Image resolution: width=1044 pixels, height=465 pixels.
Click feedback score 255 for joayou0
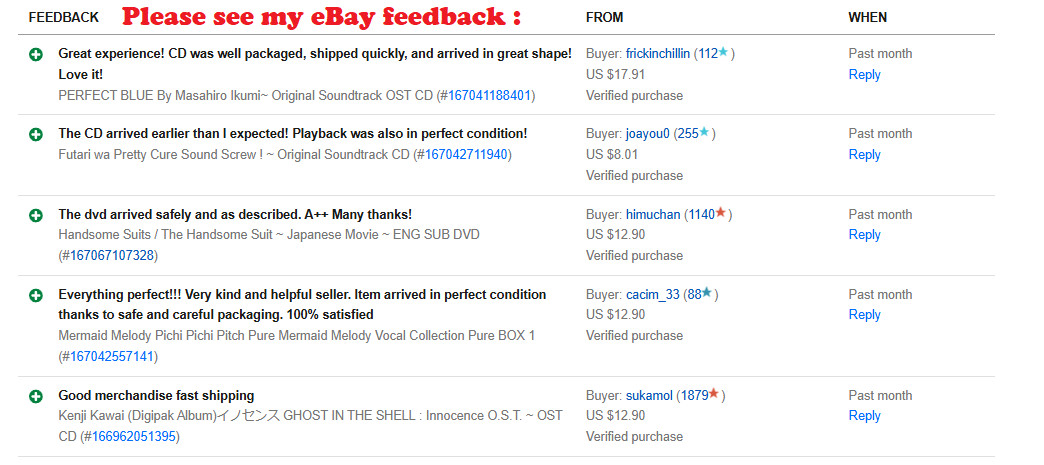click(x=688, y=134)
